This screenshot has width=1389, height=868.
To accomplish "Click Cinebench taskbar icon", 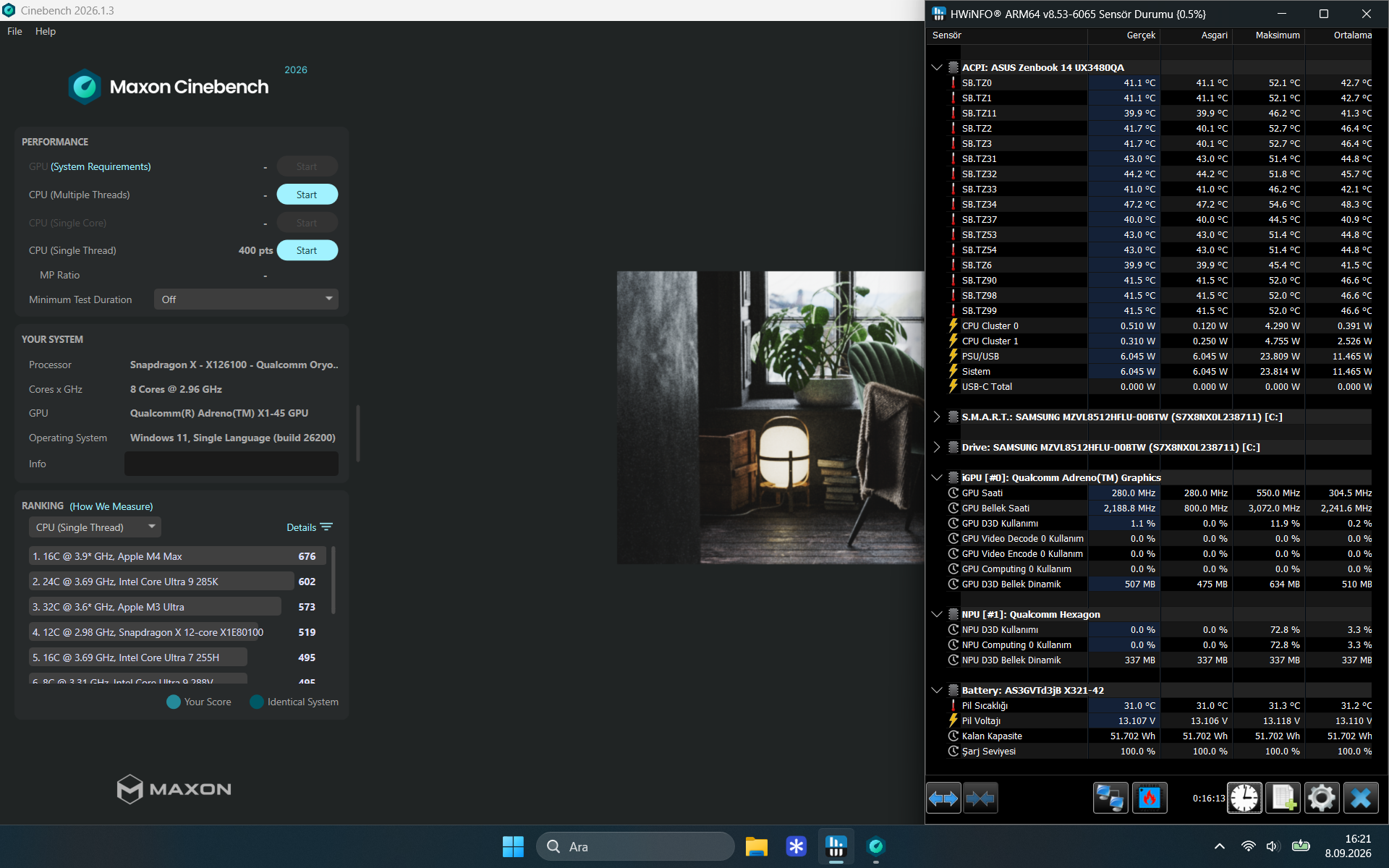I will tap(876, 846).
